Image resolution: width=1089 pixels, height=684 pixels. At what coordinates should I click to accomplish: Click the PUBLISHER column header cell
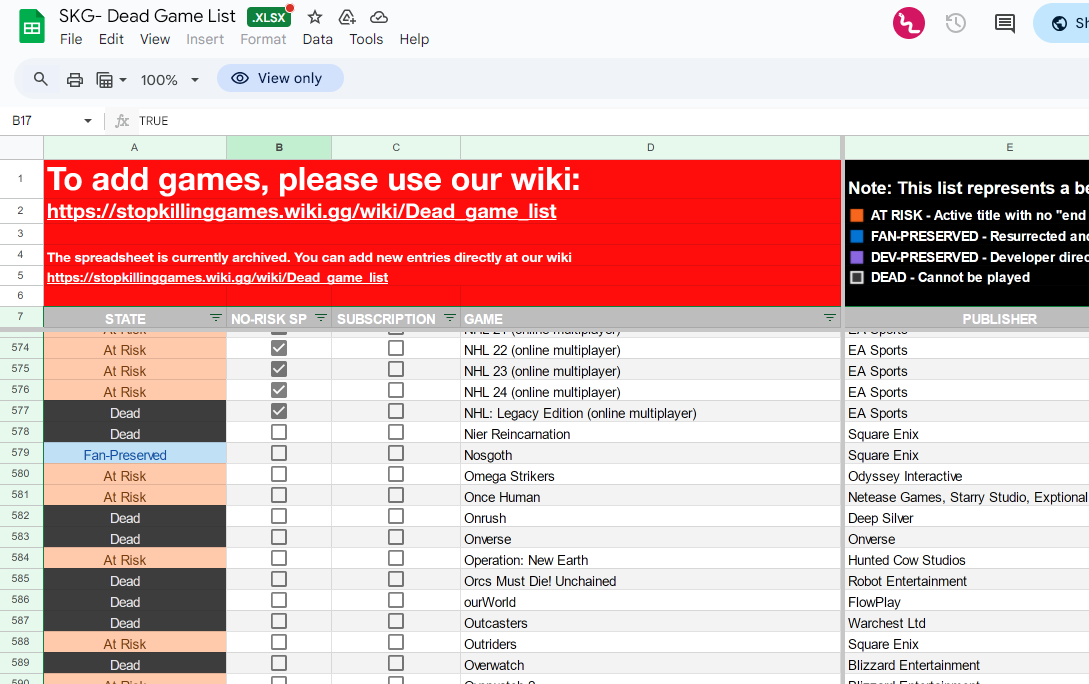click(x=967, y=318)
